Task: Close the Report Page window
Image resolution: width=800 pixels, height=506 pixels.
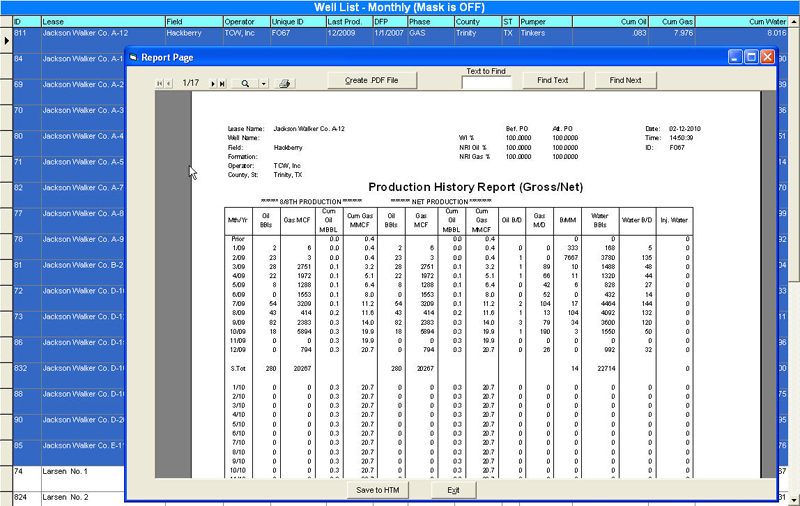Action: (x=767, y=57)
